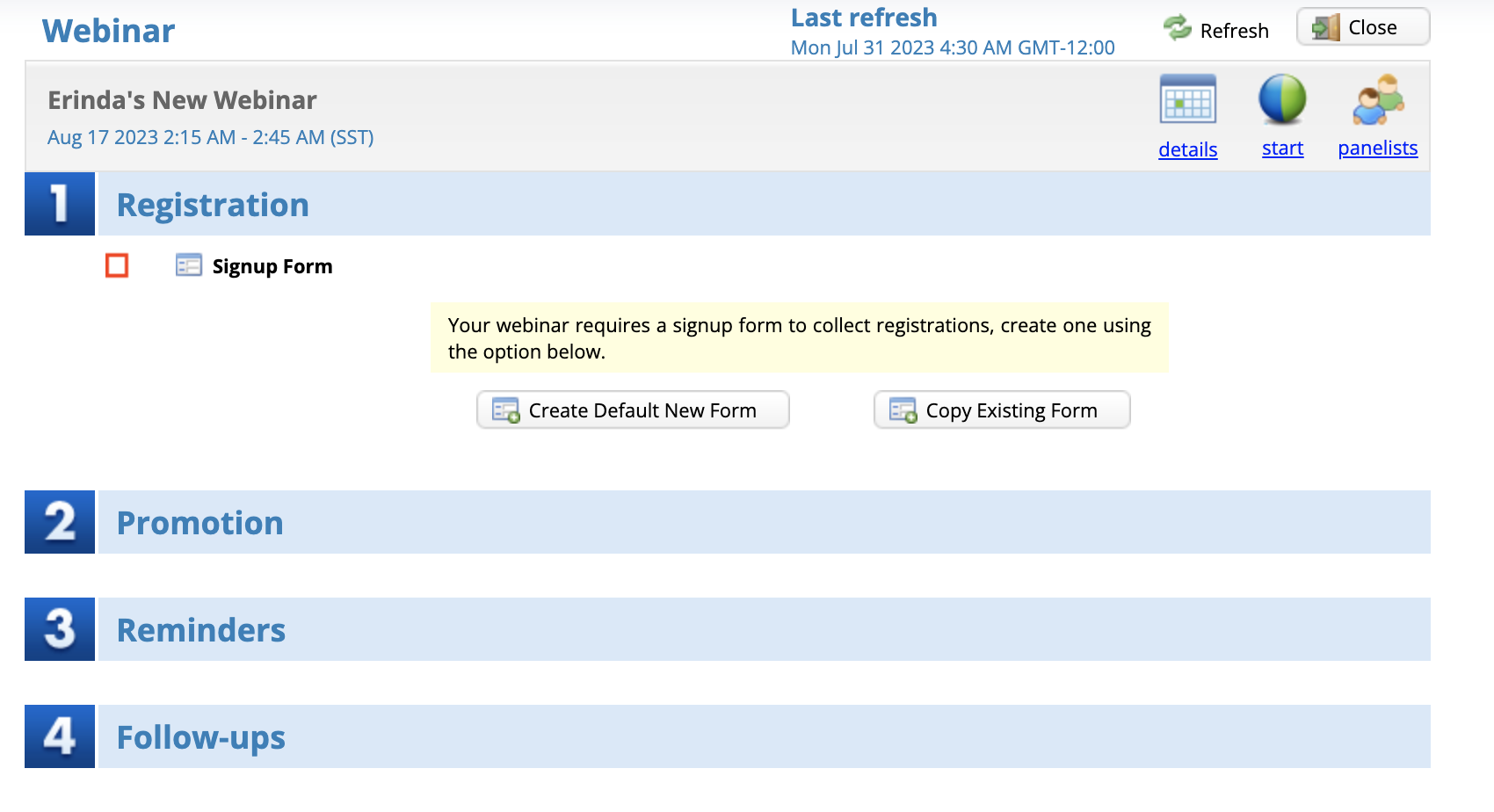
Task: Expand the Promotion section header
Action: pyautogui.click(x=764, y=522)
